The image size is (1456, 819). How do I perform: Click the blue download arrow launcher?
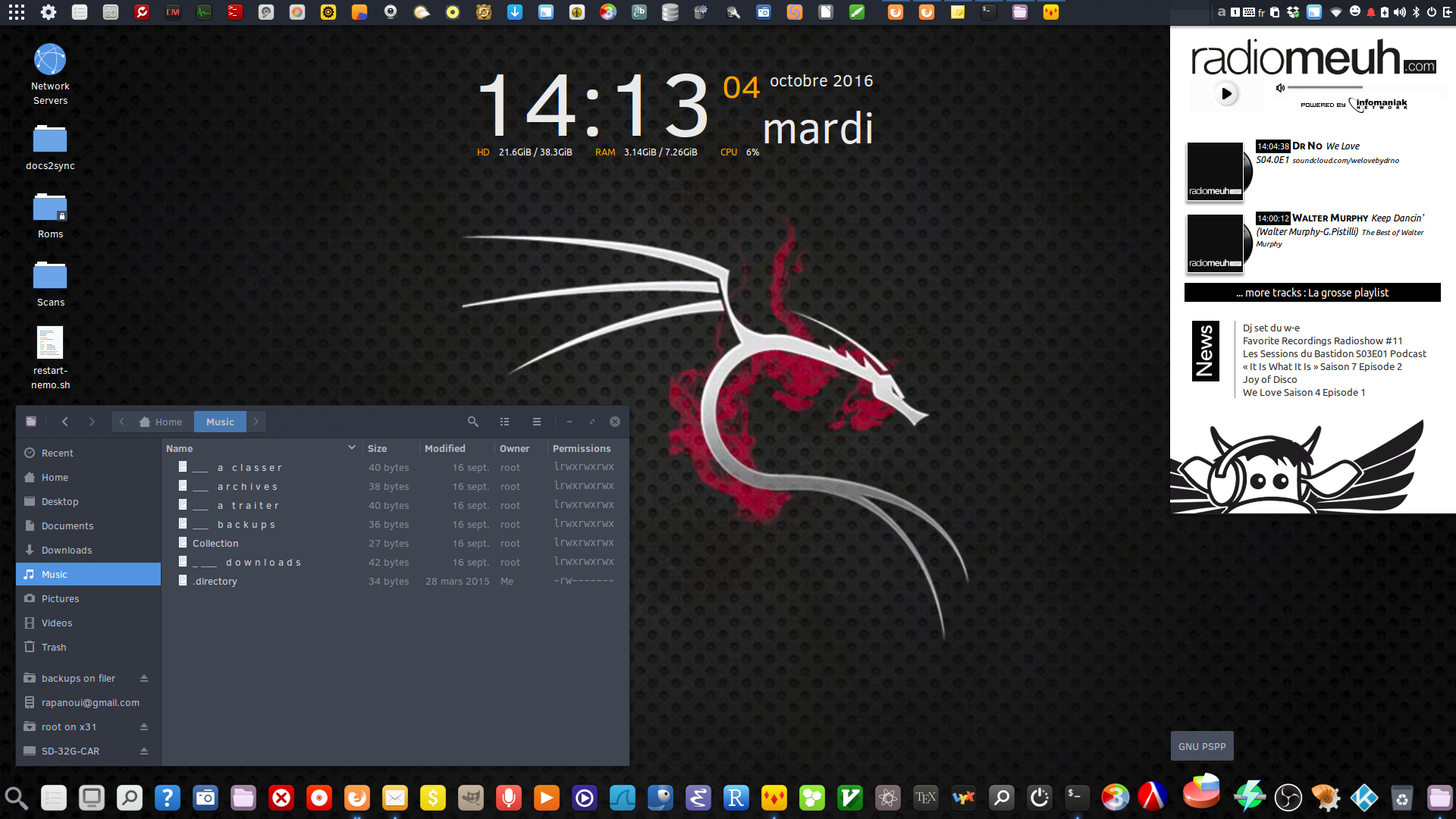515,12
